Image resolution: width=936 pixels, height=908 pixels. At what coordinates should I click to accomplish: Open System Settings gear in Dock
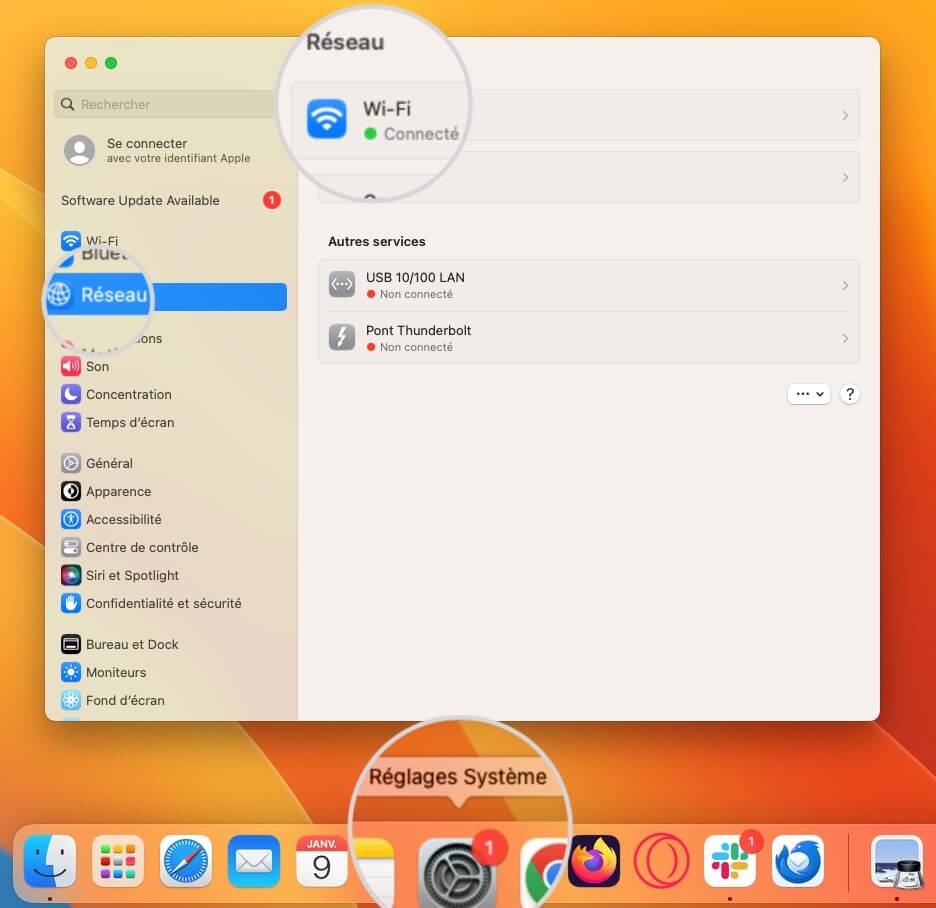pyautogui.click(x=458, y=873)
